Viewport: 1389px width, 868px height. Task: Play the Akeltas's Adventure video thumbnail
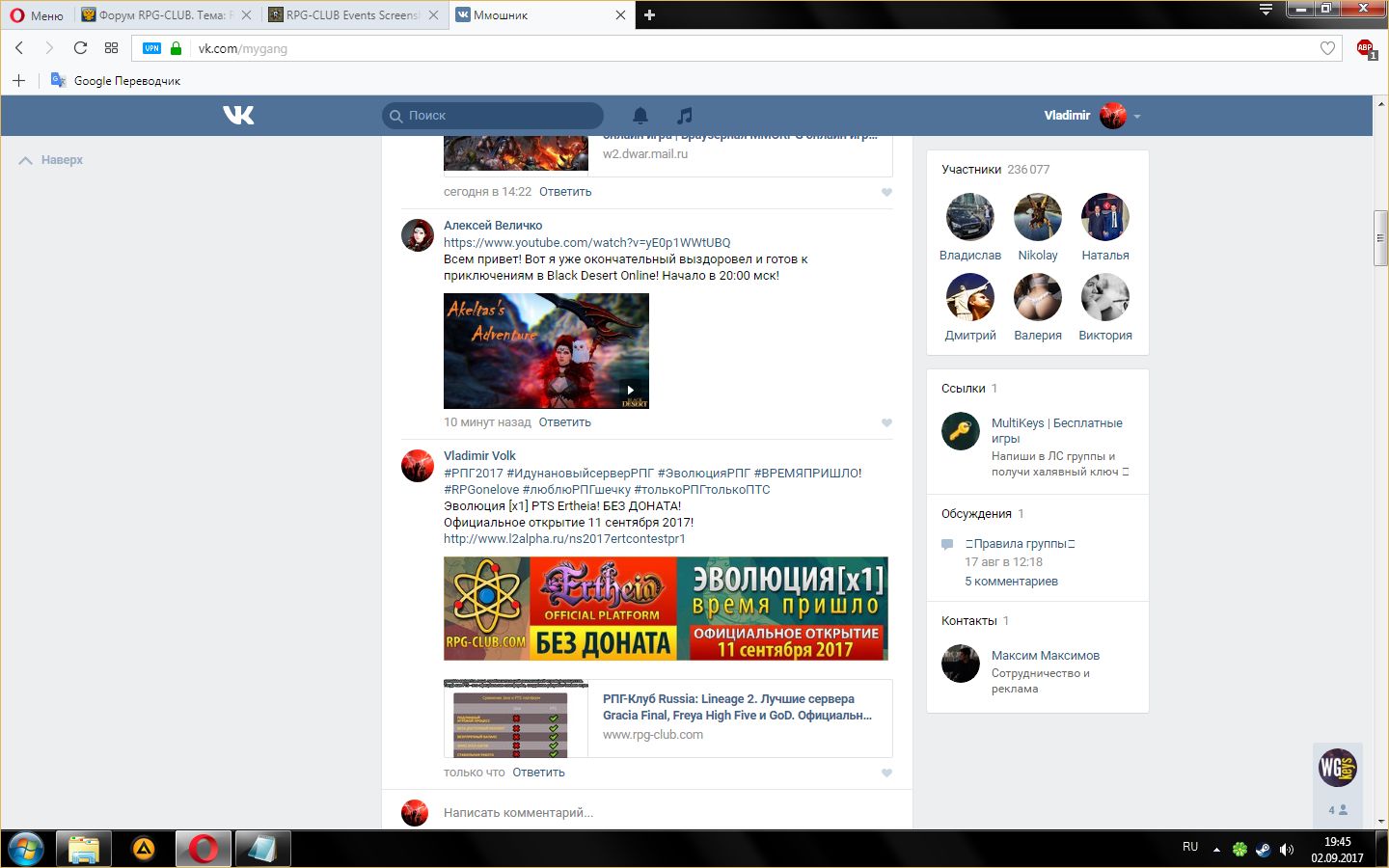[x=546, y=351]
